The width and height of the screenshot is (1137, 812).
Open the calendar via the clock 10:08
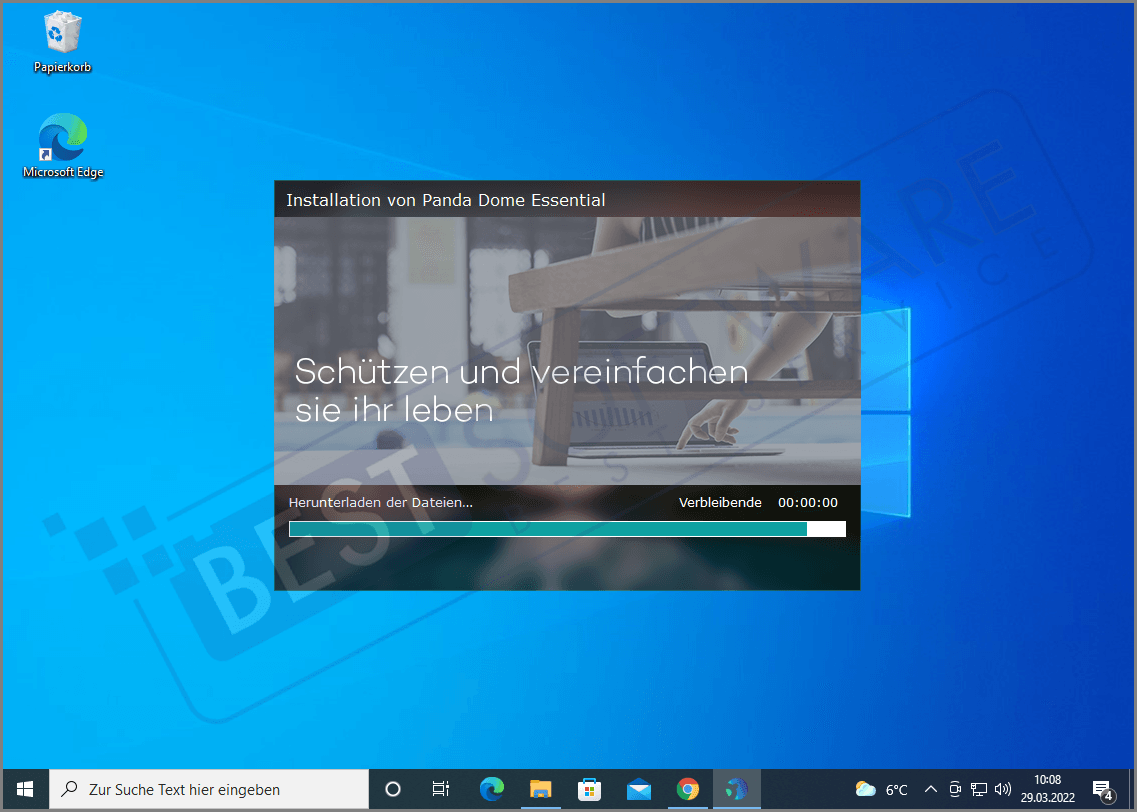[1047, 790]
